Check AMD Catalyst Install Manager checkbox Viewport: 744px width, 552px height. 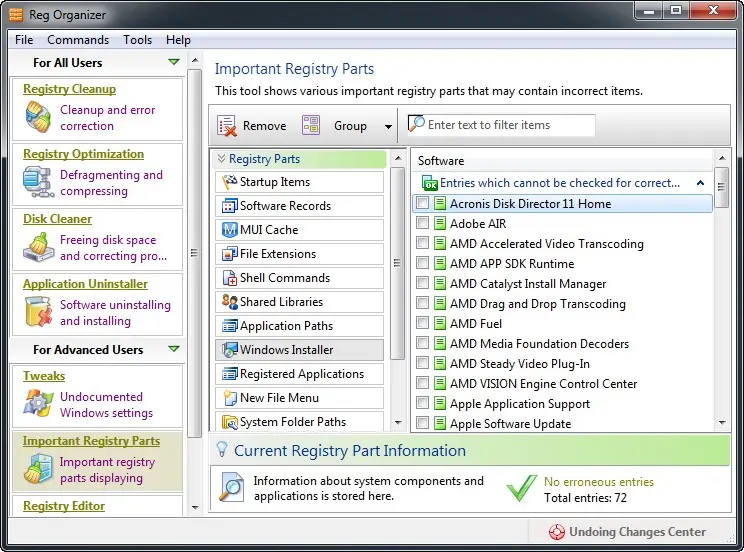coord(422,283)
